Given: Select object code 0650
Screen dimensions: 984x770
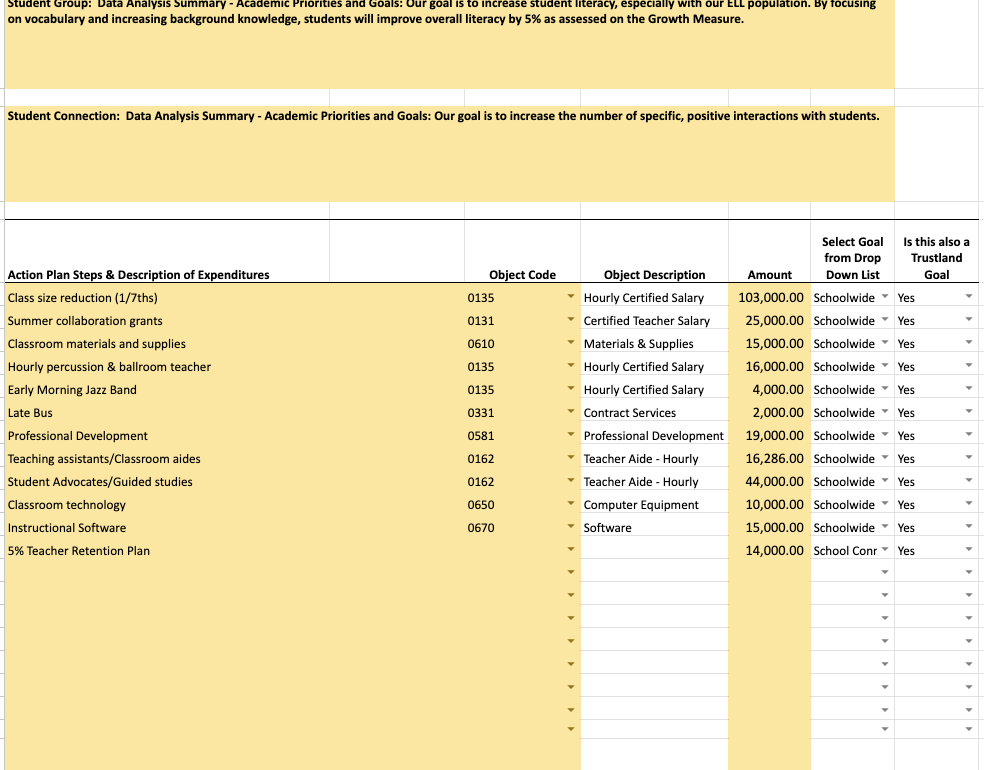Looking at the screenshot, I should 481,505.
